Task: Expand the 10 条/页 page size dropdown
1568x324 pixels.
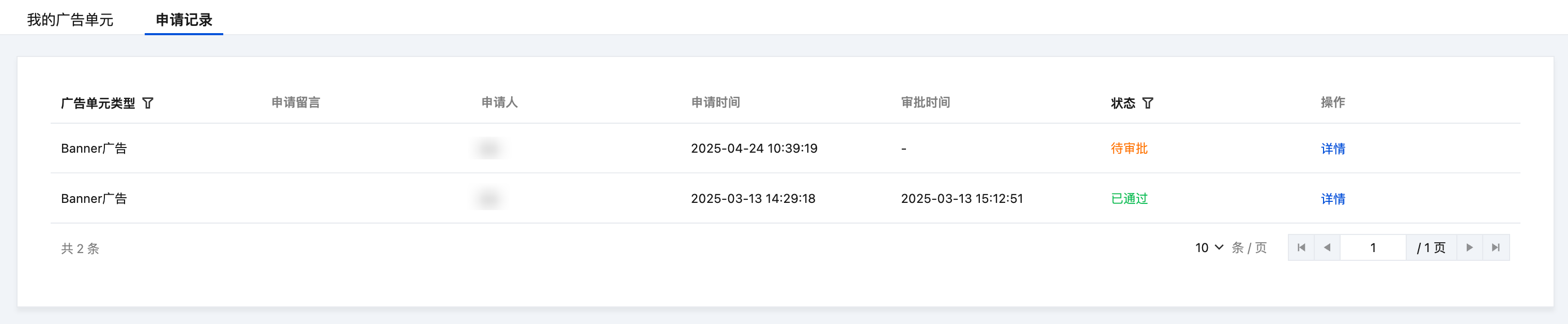Action: [1209, 247]
